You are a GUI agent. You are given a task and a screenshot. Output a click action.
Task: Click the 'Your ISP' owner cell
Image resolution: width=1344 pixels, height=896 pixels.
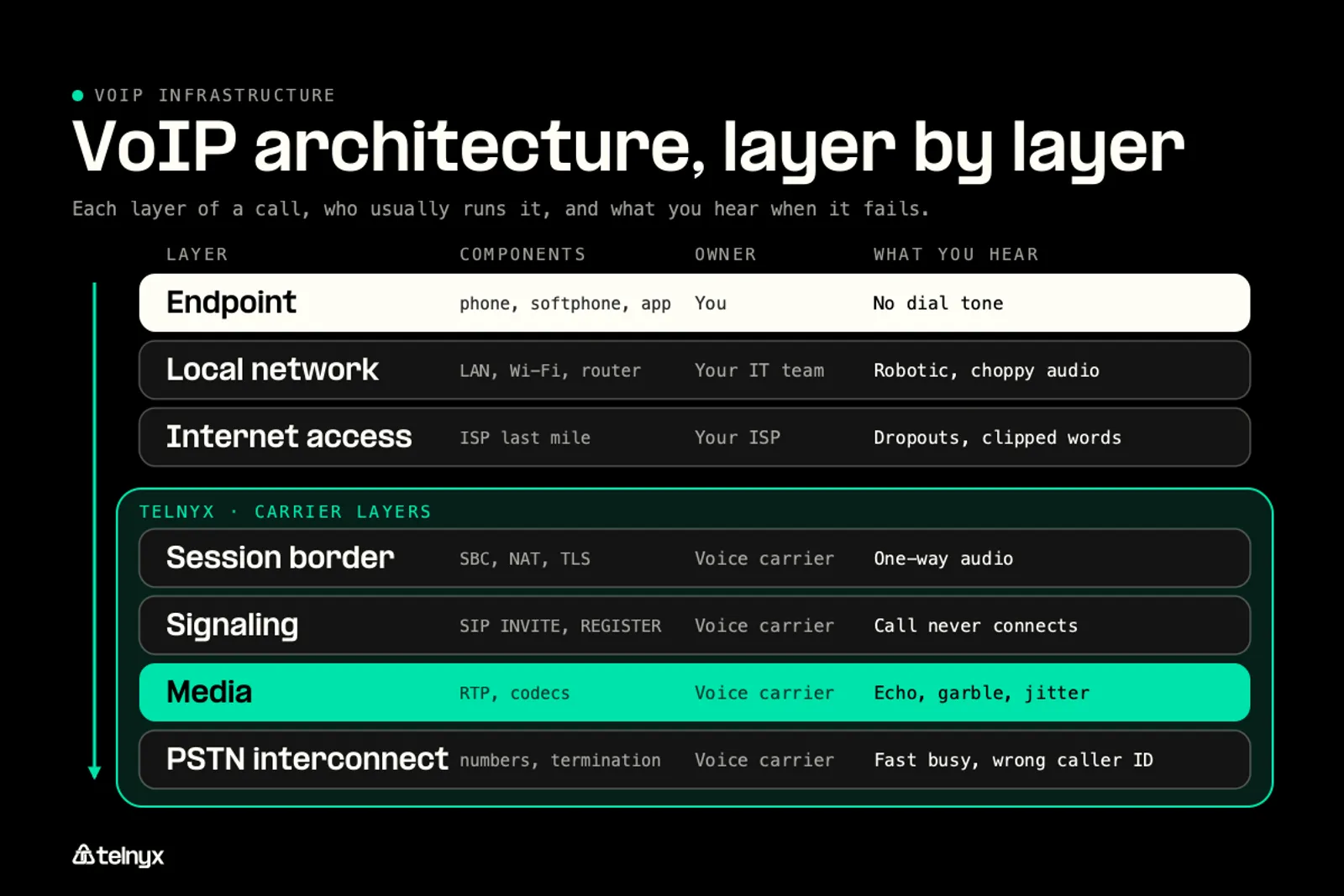click(x=738, y=438)
